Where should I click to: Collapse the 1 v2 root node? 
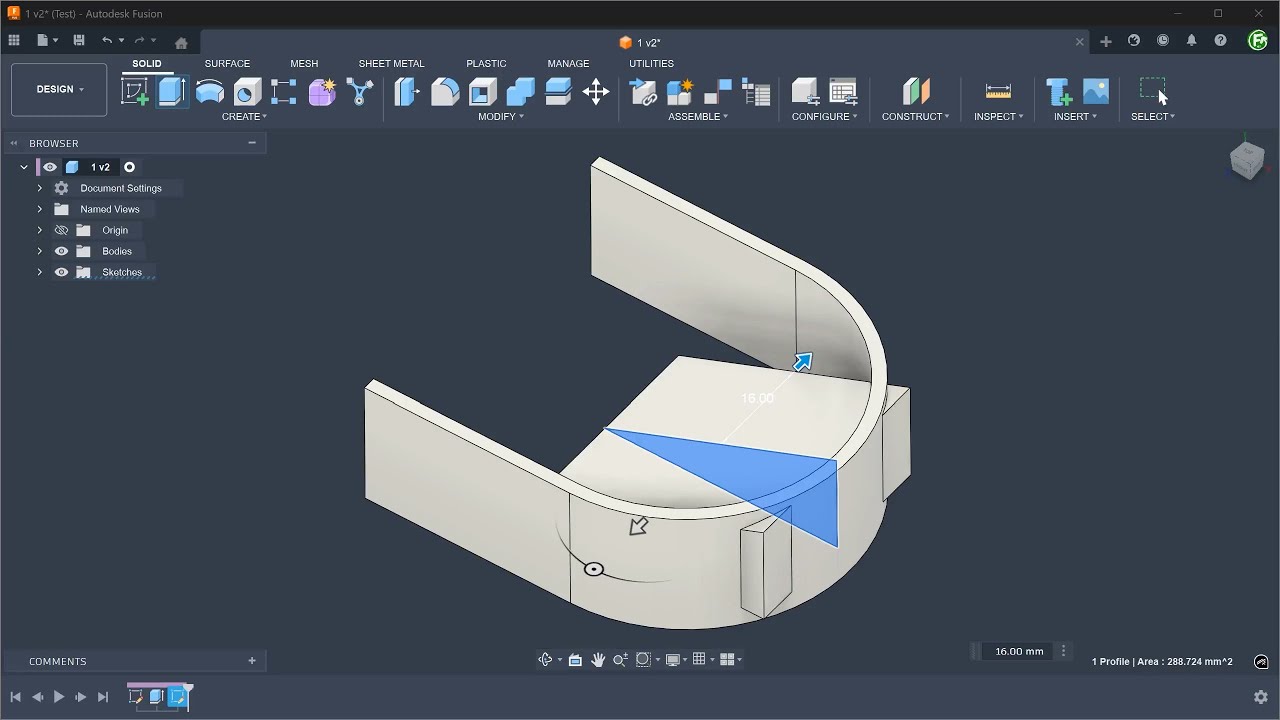click(24, 167)
